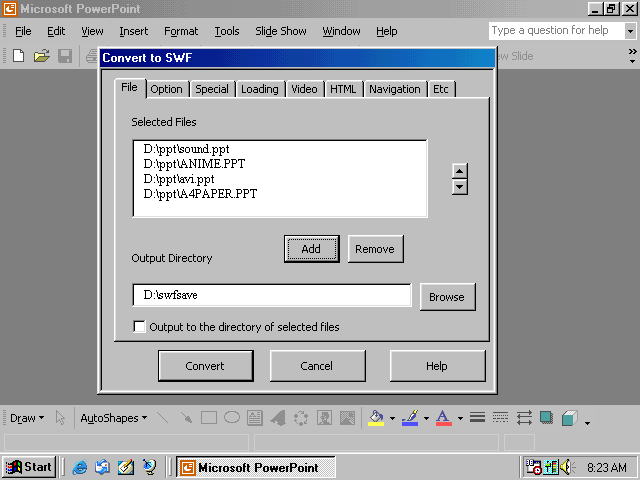Click the Save floppy disk icon
Screen dimensions: 640x480
click(65, 56)
